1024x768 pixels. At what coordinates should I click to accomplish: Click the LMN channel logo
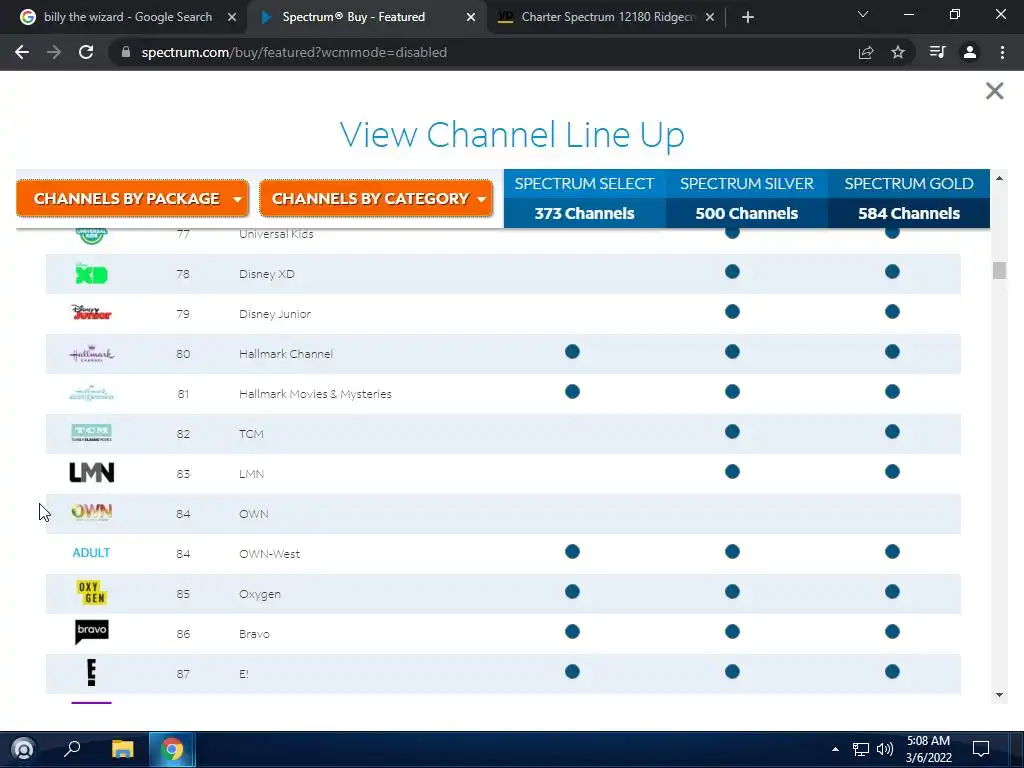point(91,473)
